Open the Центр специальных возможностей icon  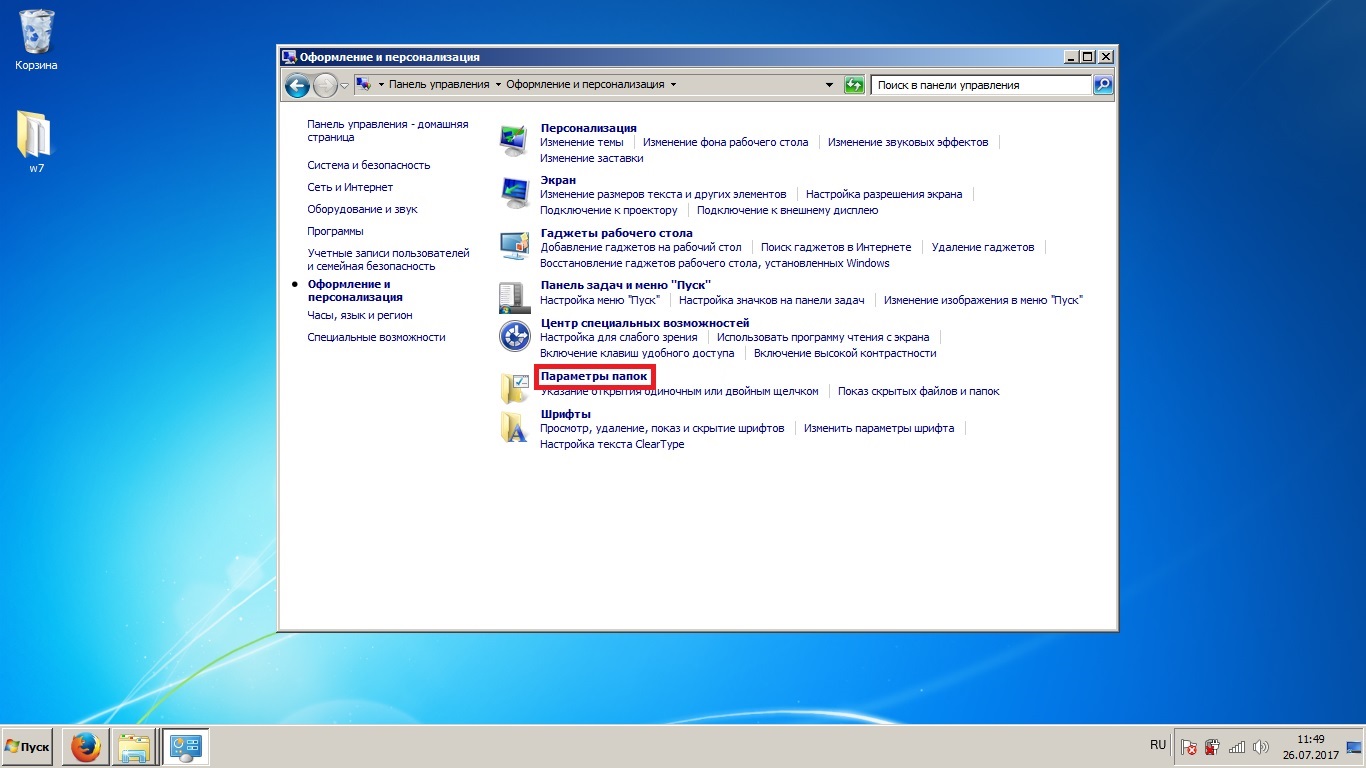tap(514, 337)
